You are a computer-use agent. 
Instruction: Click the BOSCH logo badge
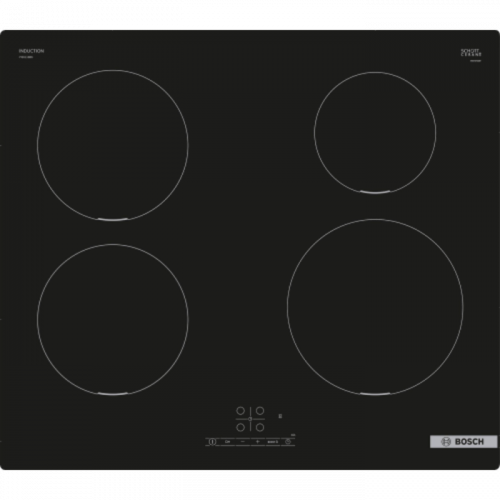click(464, 442)
